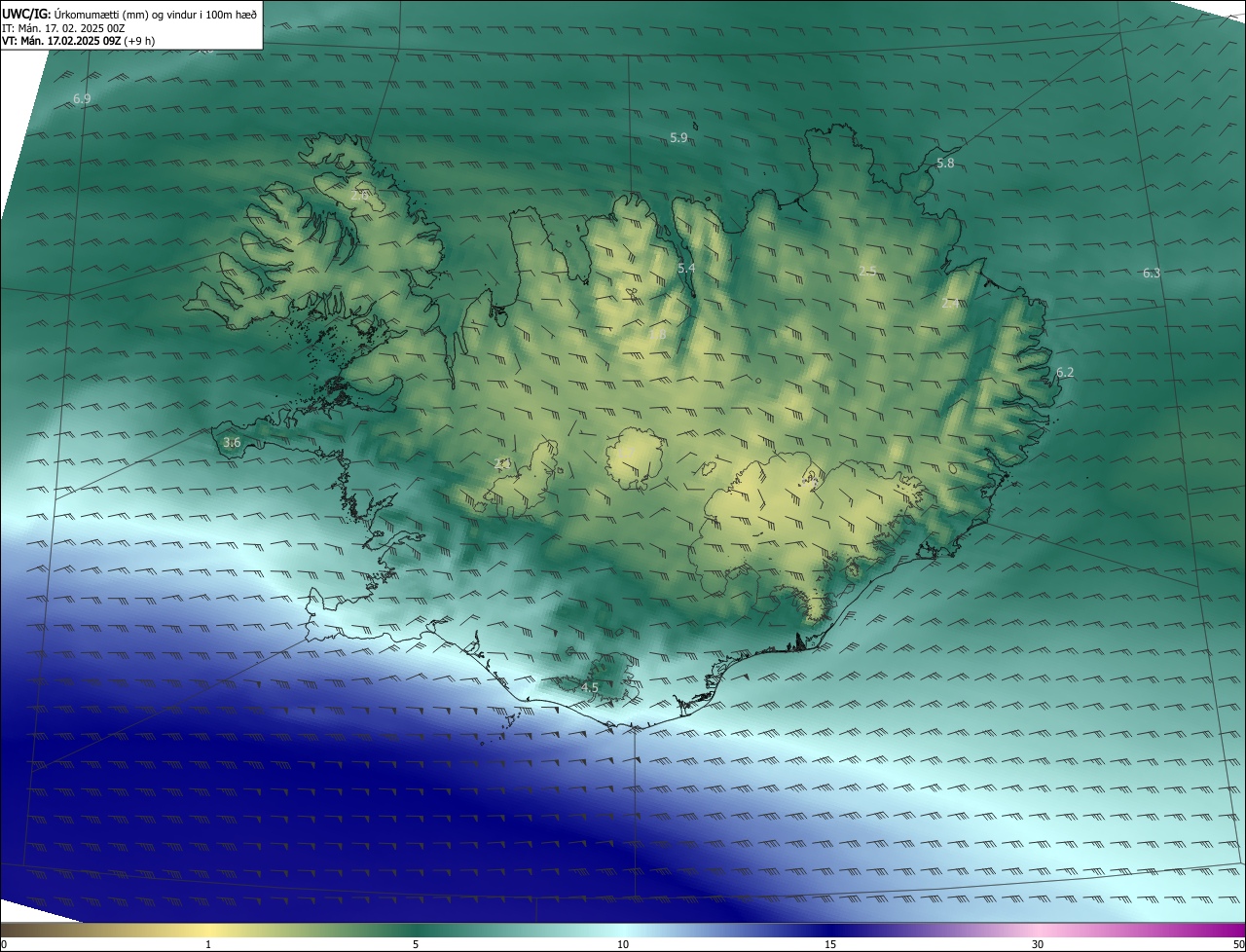Click the colorbar tick label 30
This screenshot has width=1246, height=952.
[x=1038, y=944]
